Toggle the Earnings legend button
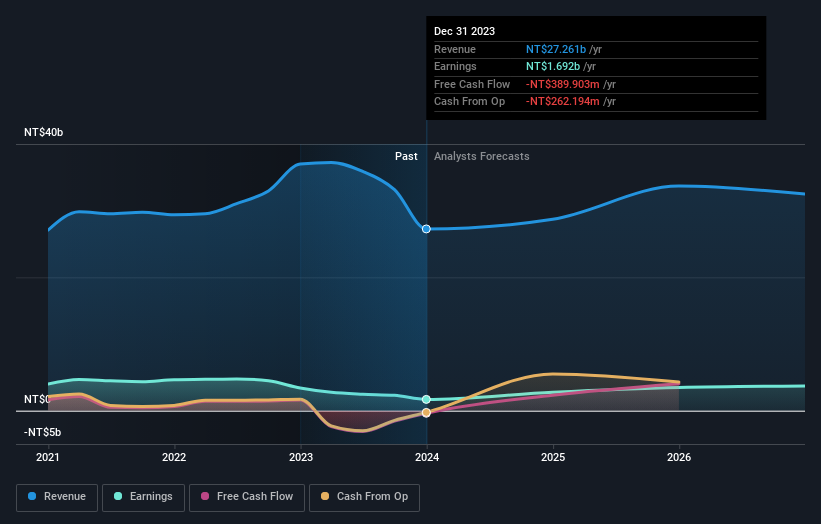Viewport: 821px width, 524px height. [x=143, y=497]
